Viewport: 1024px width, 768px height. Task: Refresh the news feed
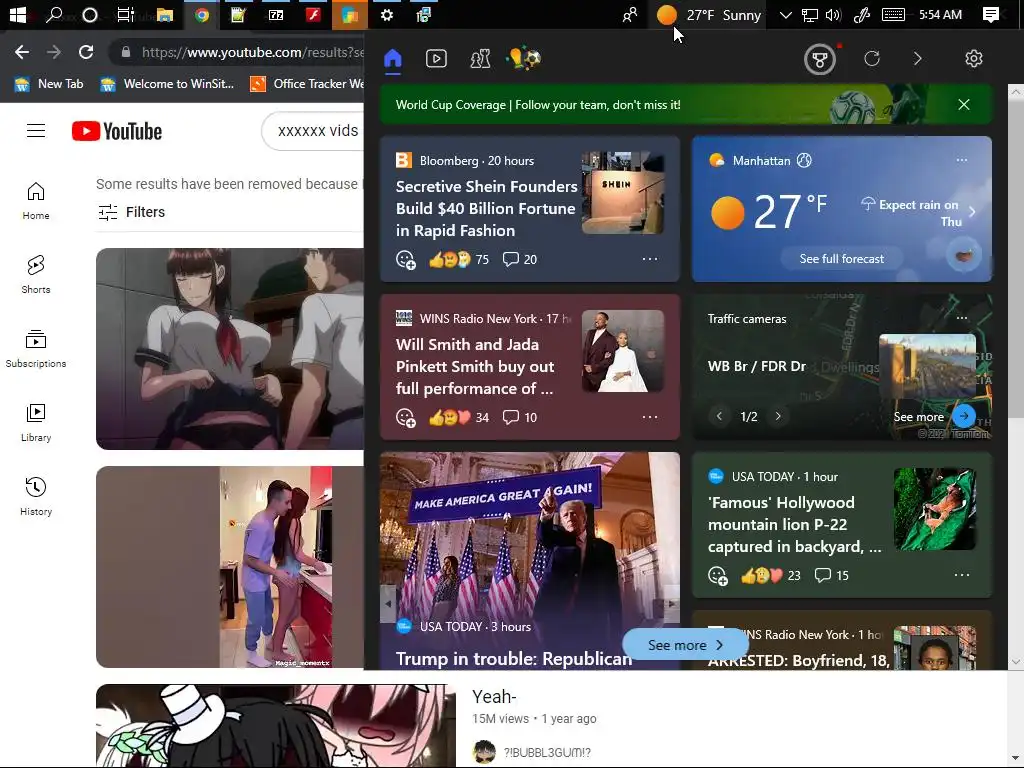872,59
